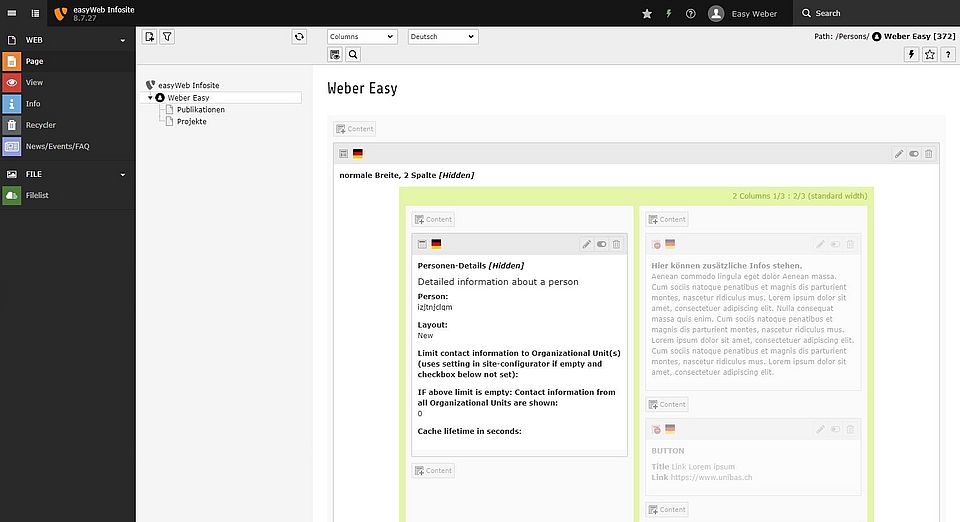Open the Page module

point(67,61)
